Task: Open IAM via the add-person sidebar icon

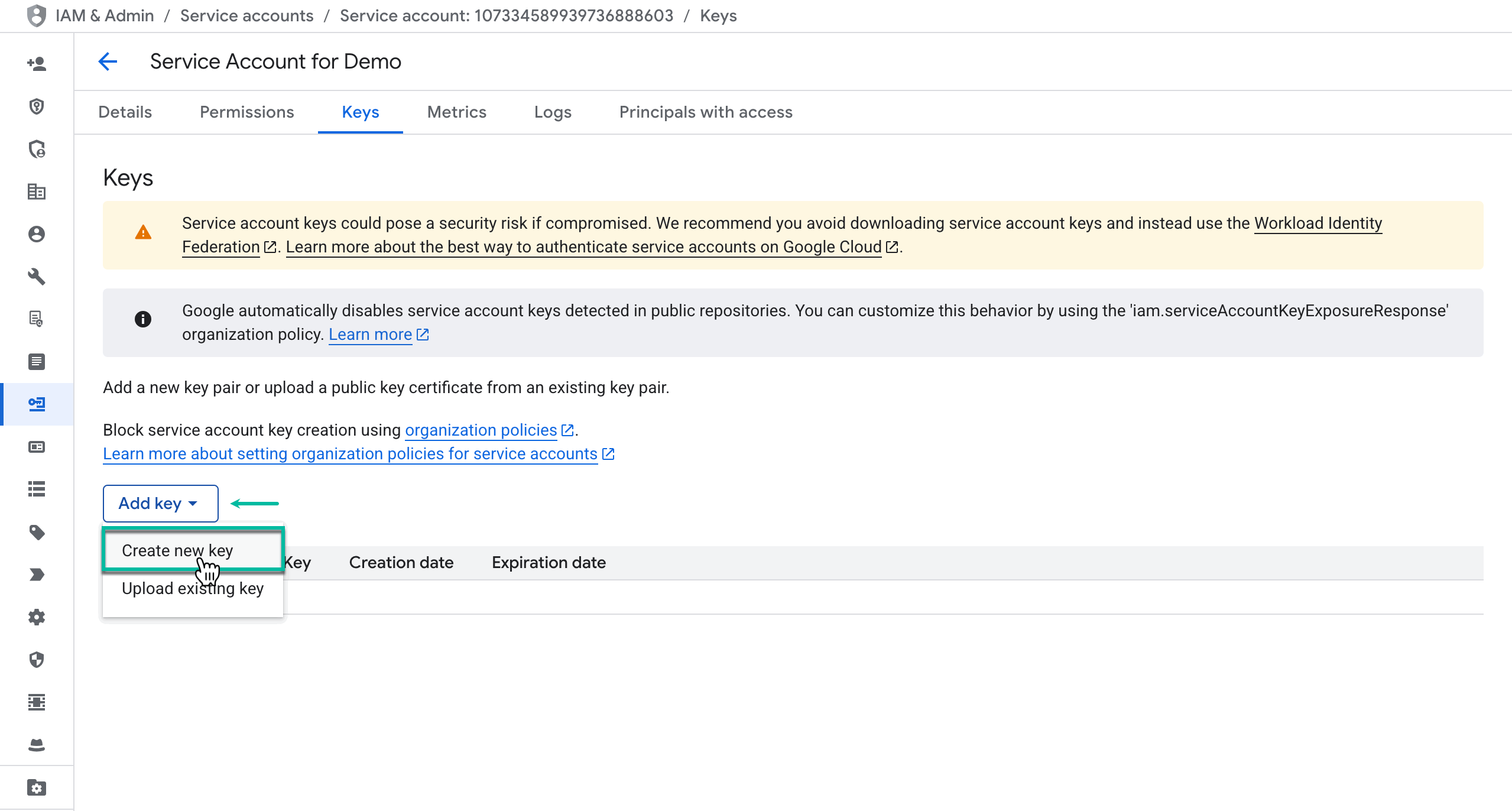Action: coord(37,65)
